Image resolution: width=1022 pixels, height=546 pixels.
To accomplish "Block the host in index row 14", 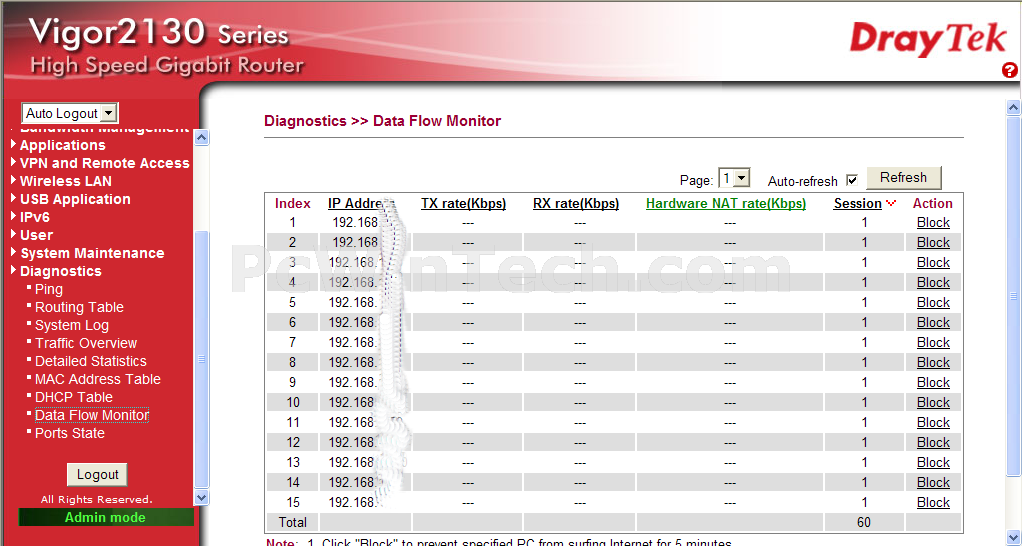I will pyautogui.click(x=933, y=483).
